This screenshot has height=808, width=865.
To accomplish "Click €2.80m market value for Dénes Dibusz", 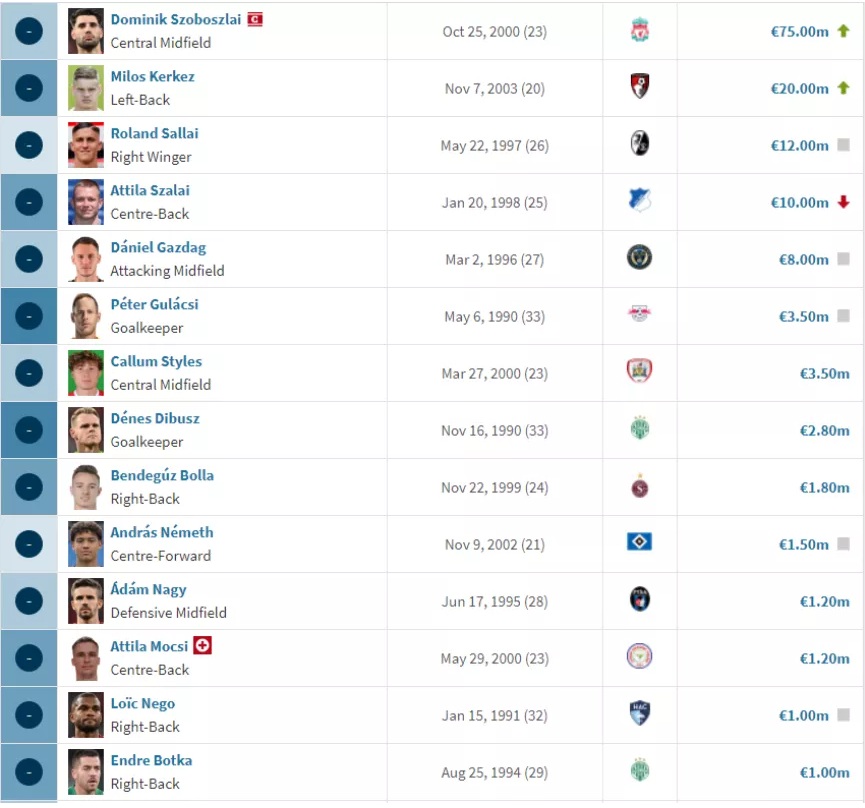I will tap(824, 430).
